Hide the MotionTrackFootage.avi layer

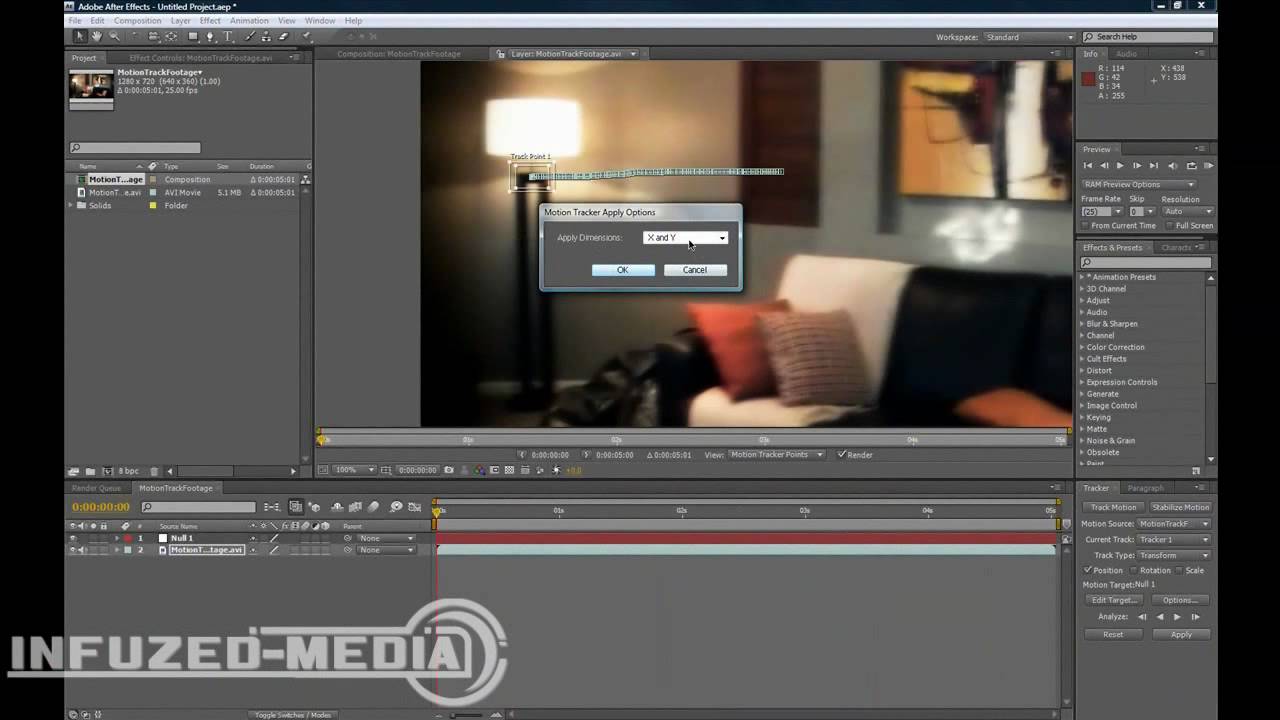click(x=73, y=549)
